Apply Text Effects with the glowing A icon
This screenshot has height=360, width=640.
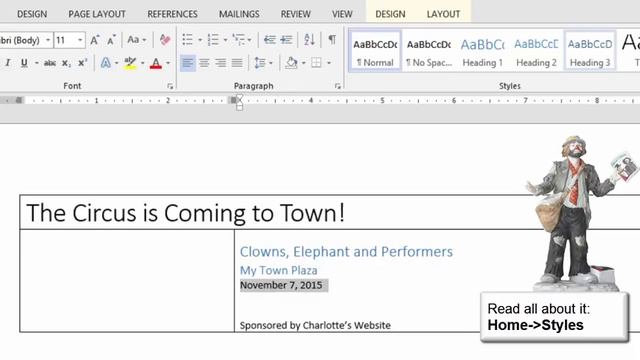tap(106, 63)
